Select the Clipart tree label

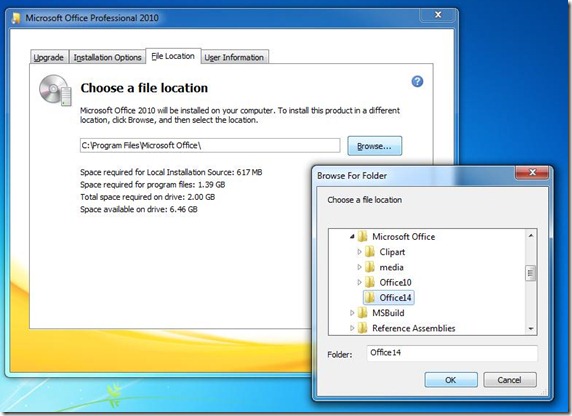tap(392, 252)
